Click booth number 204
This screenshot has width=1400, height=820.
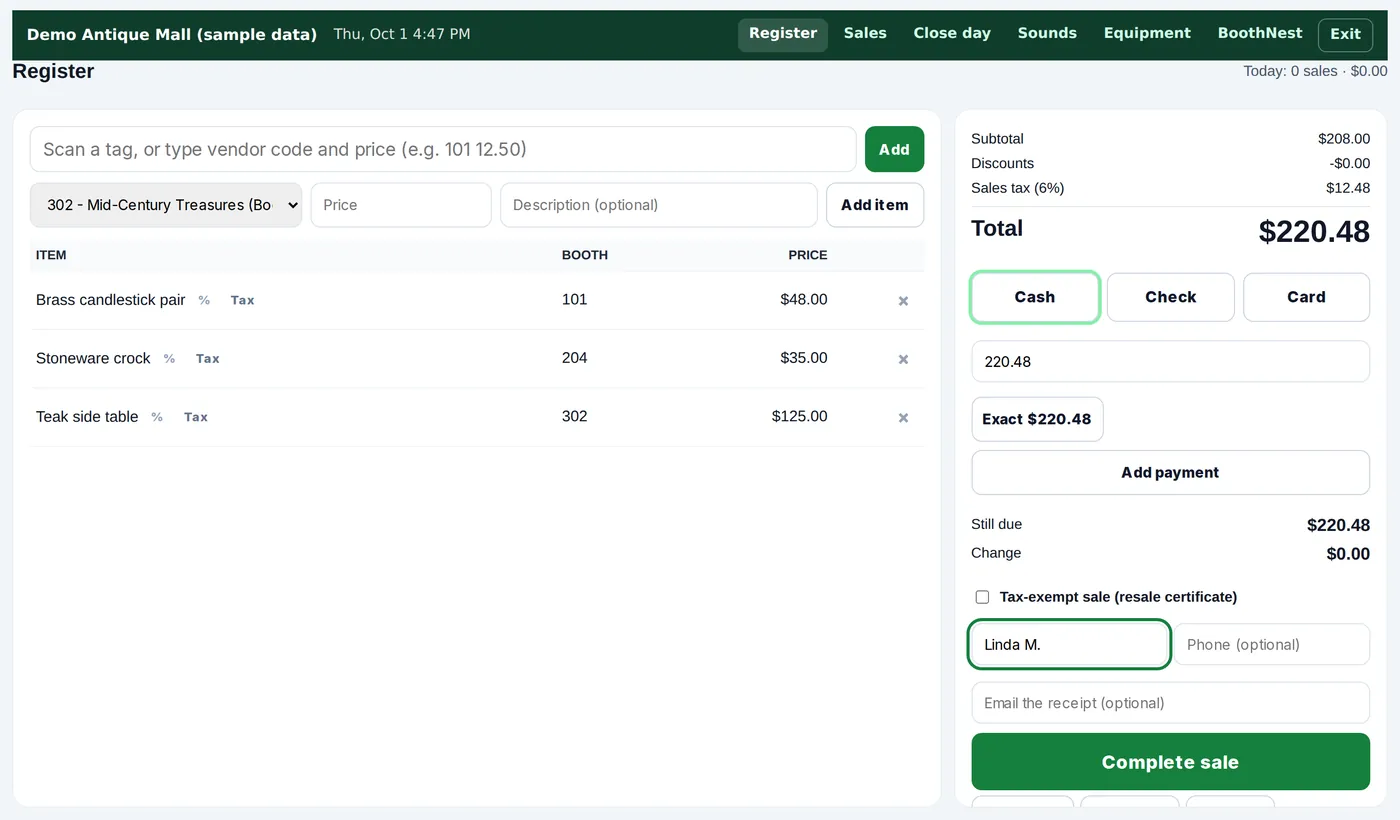(574, 358)
